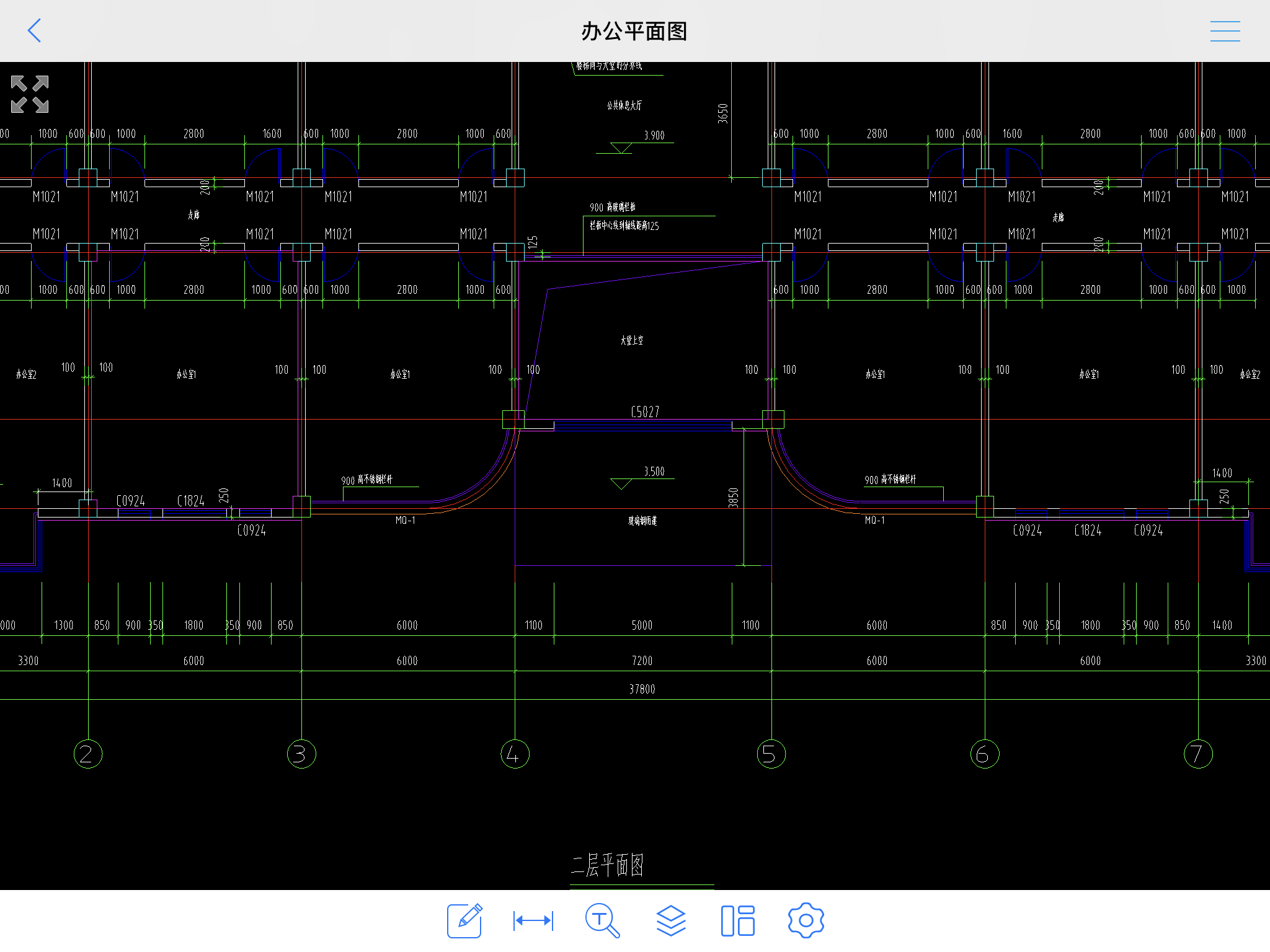The height and width of the screenshot is (952, 1270).
Task: Select the dimension measure tool
Action: 533,920
